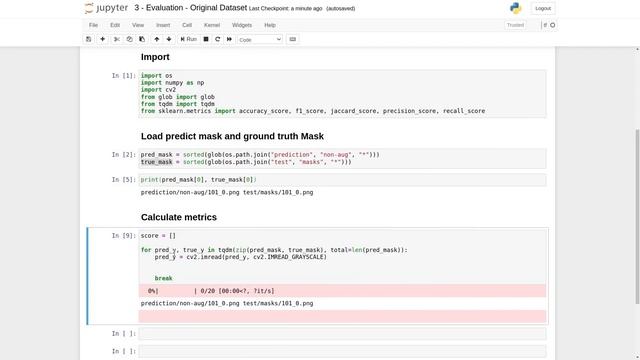Open the Insert menu
This screenshot has width=640, height=360.
click(x=163, y=25)
